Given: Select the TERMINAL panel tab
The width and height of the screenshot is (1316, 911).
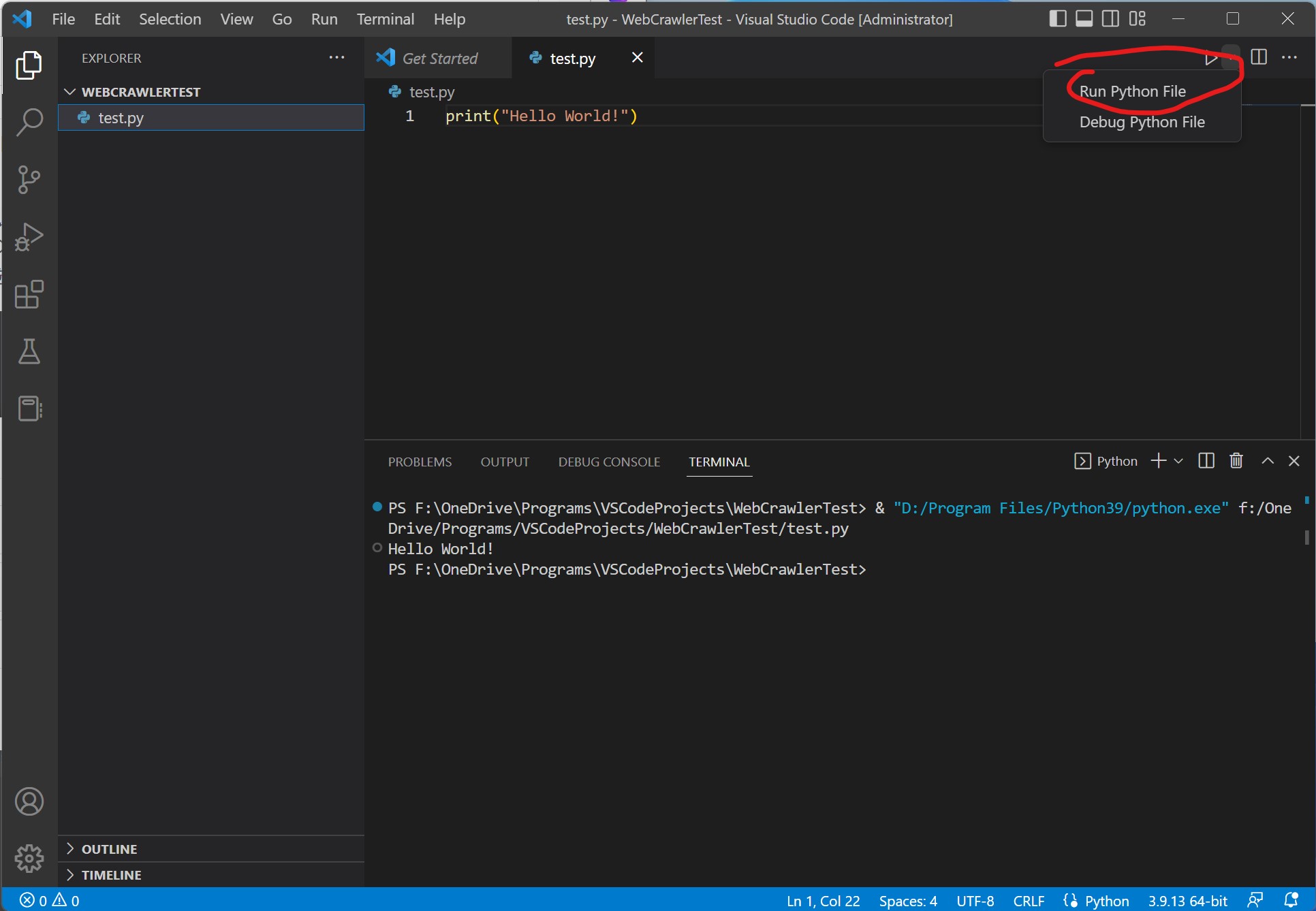Looking at the screenshot, I should (x=719, y=462).
